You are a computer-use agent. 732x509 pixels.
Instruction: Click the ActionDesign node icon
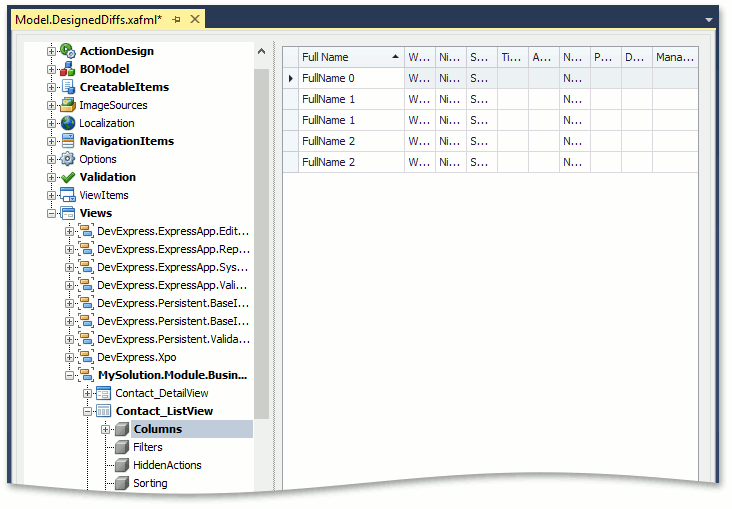tap(68, 51)
